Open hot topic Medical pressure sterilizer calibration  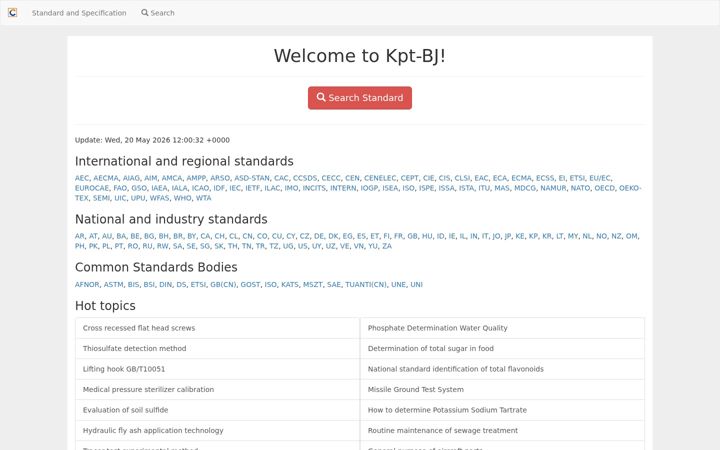pyautogui.click(x=148, y=389)
